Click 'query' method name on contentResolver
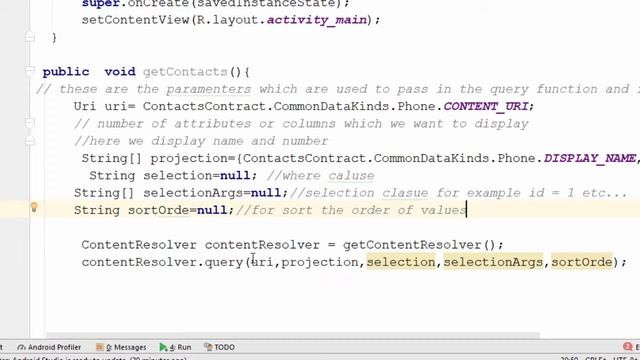 (224, 262)
